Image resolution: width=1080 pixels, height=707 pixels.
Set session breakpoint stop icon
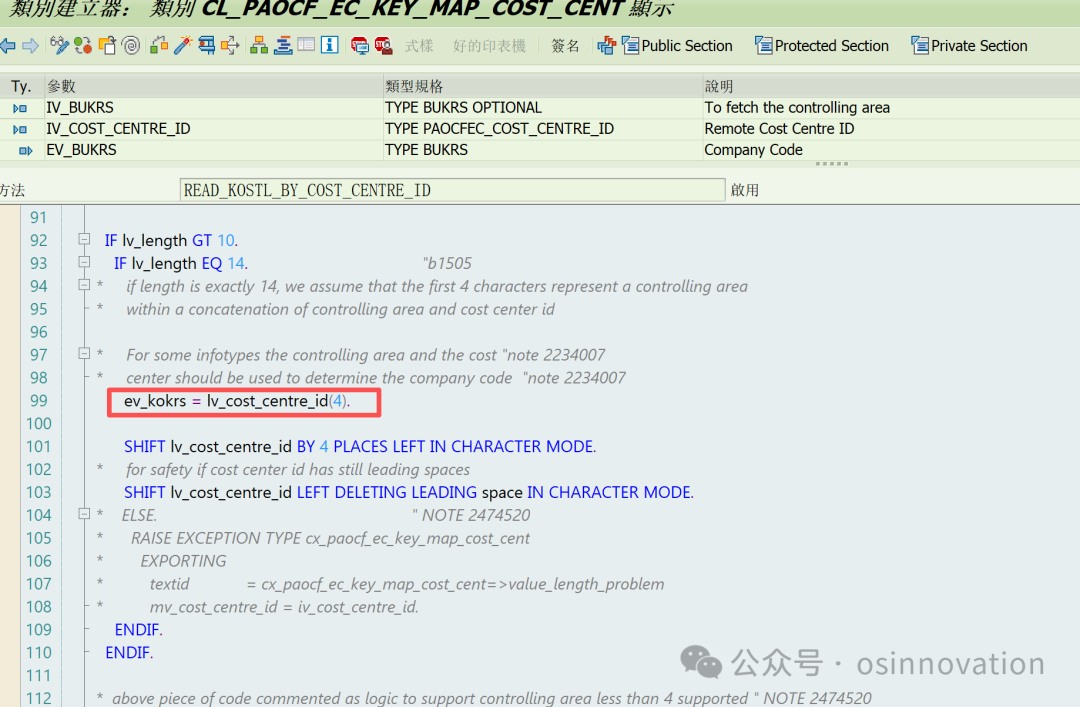(360, 45)
